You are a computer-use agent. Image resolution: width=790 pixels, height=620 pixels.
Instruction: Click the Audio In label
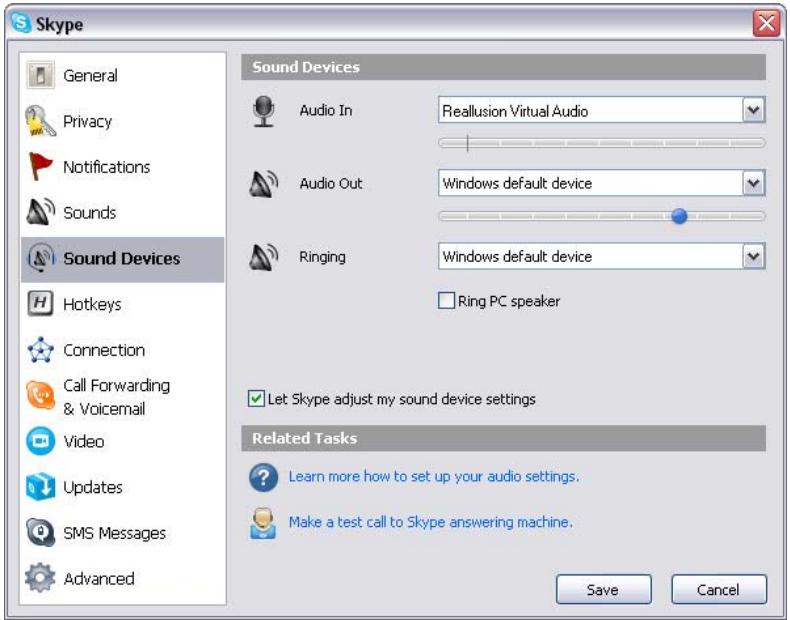coord(326,110)
